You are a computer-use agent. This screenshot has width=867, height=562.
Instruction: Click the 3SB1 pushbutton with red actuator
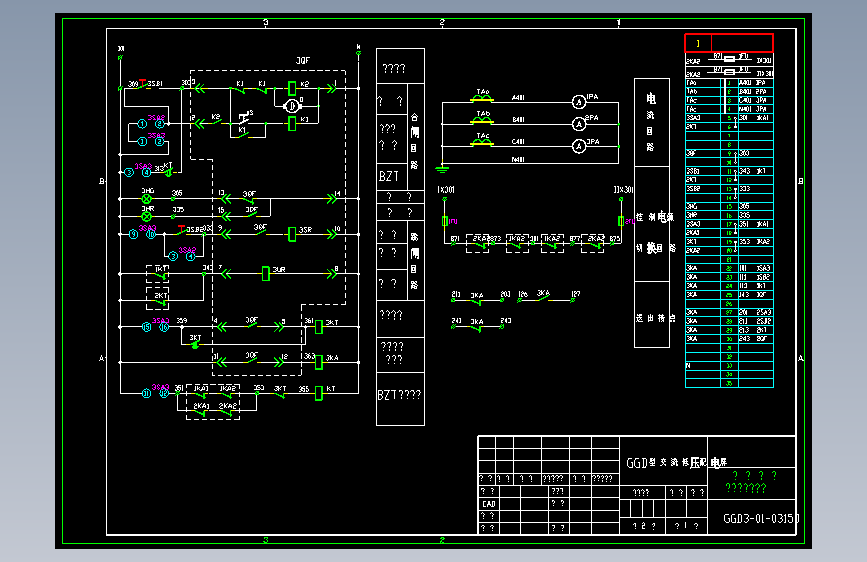[x=143, y=85]
